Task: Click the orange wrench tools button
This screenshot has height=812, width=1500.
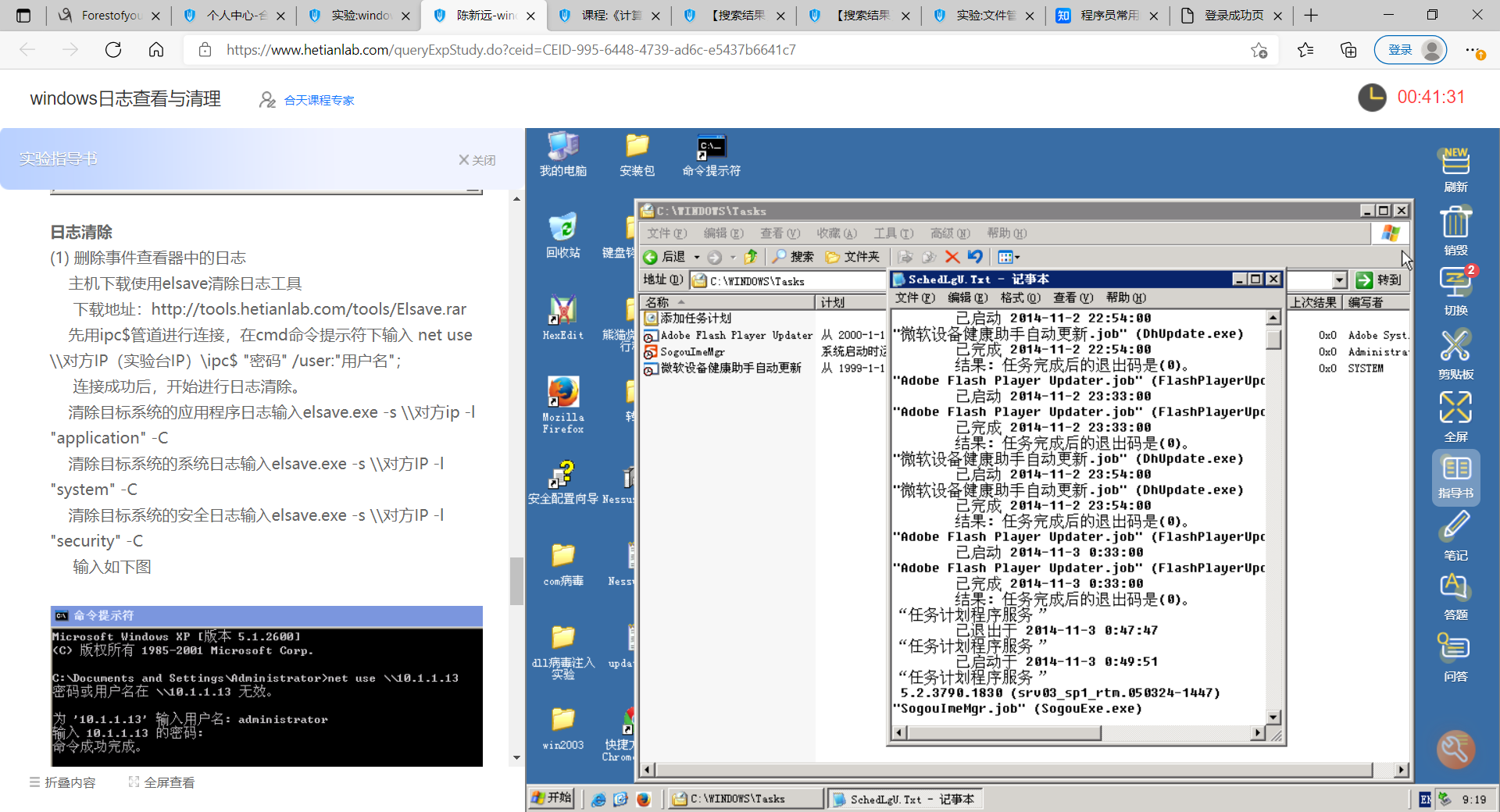Action: pos(1456,750)
